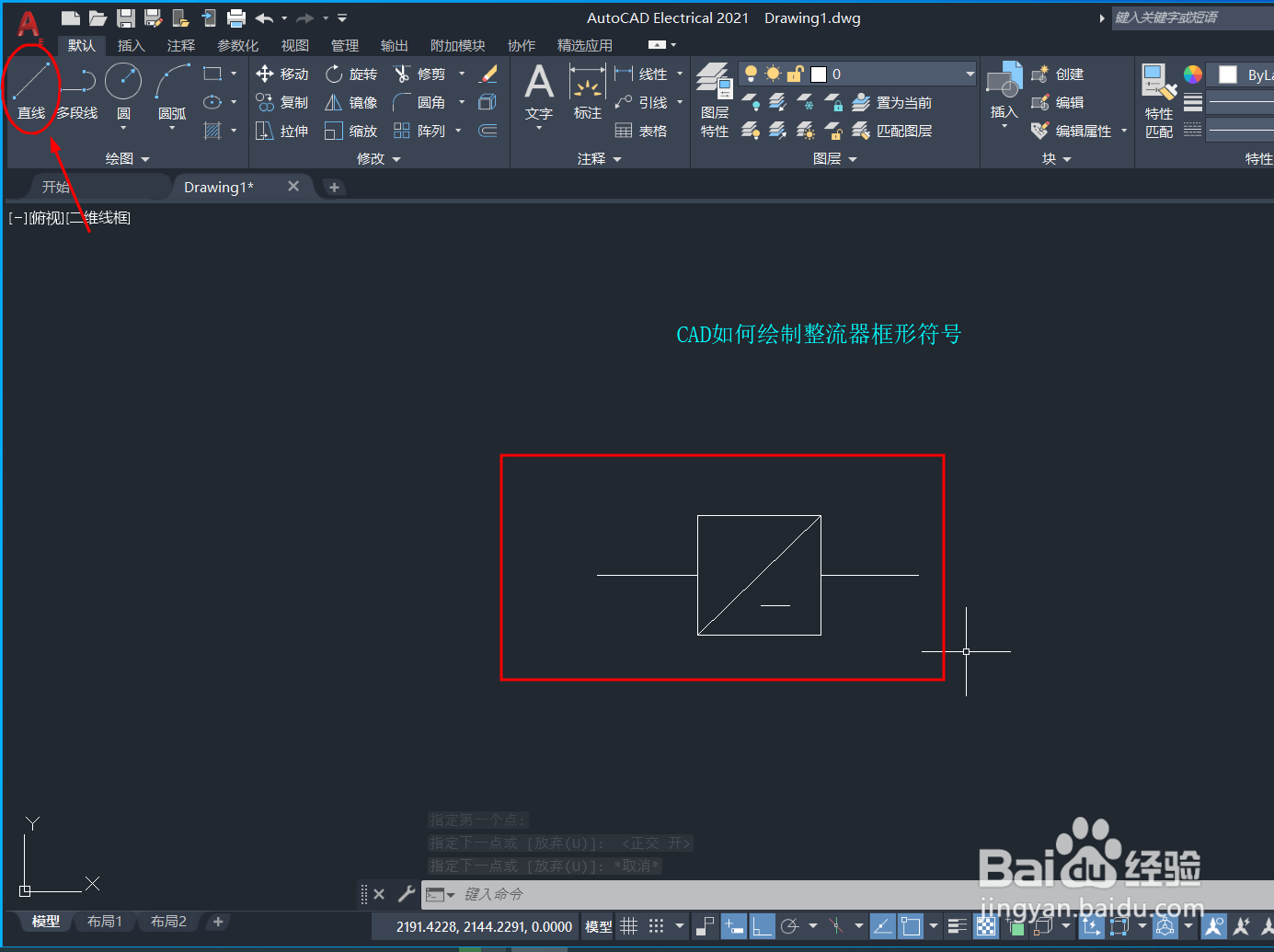Open the 注释 (Annotate) ribbon tab
This screenshot has width=1274, height=952.
pyautogui.click(x=180, y=45)
